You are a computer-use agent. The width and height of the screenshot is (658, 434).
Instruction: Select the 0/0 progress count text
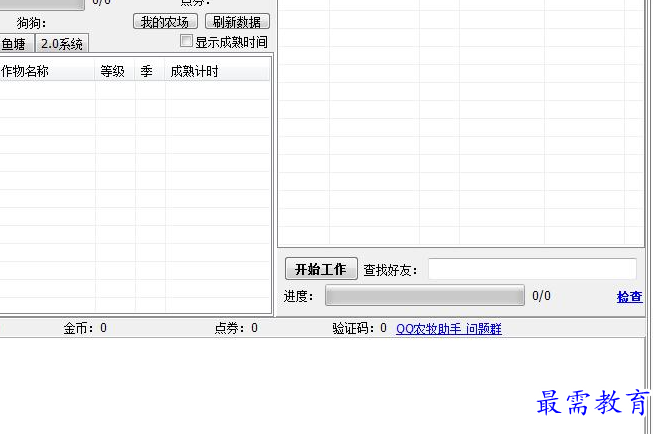[541, 295]
